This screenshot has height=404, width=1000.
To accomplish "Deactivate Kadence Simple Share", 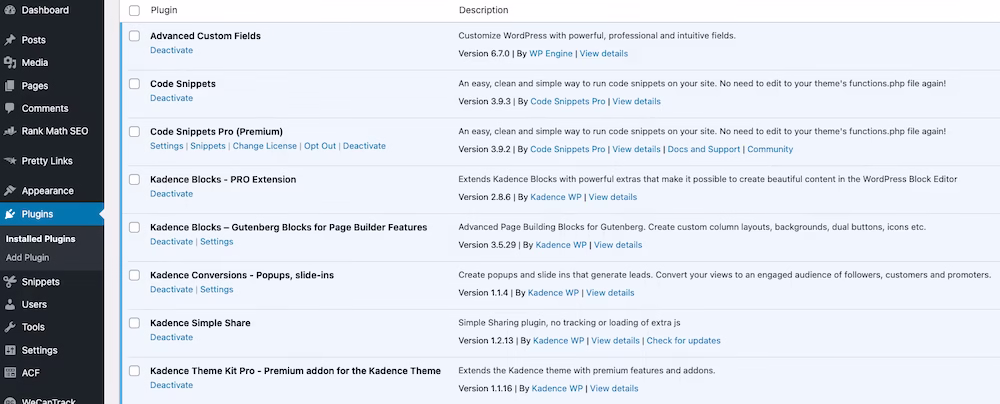I will 172,337.
